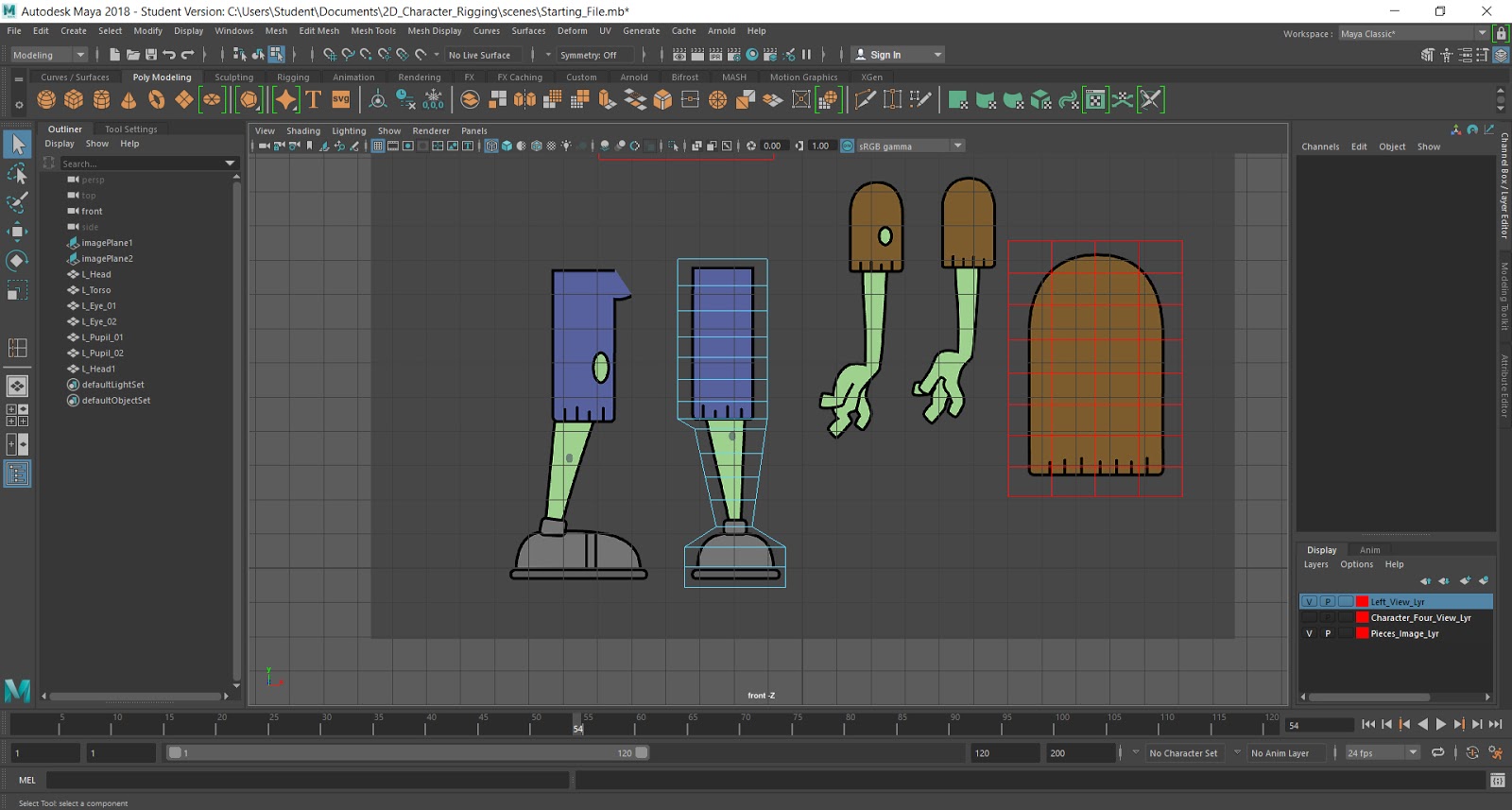1512x810 pixels.
Task: Click the Rotate tool icon
Action: pos(17,261)
